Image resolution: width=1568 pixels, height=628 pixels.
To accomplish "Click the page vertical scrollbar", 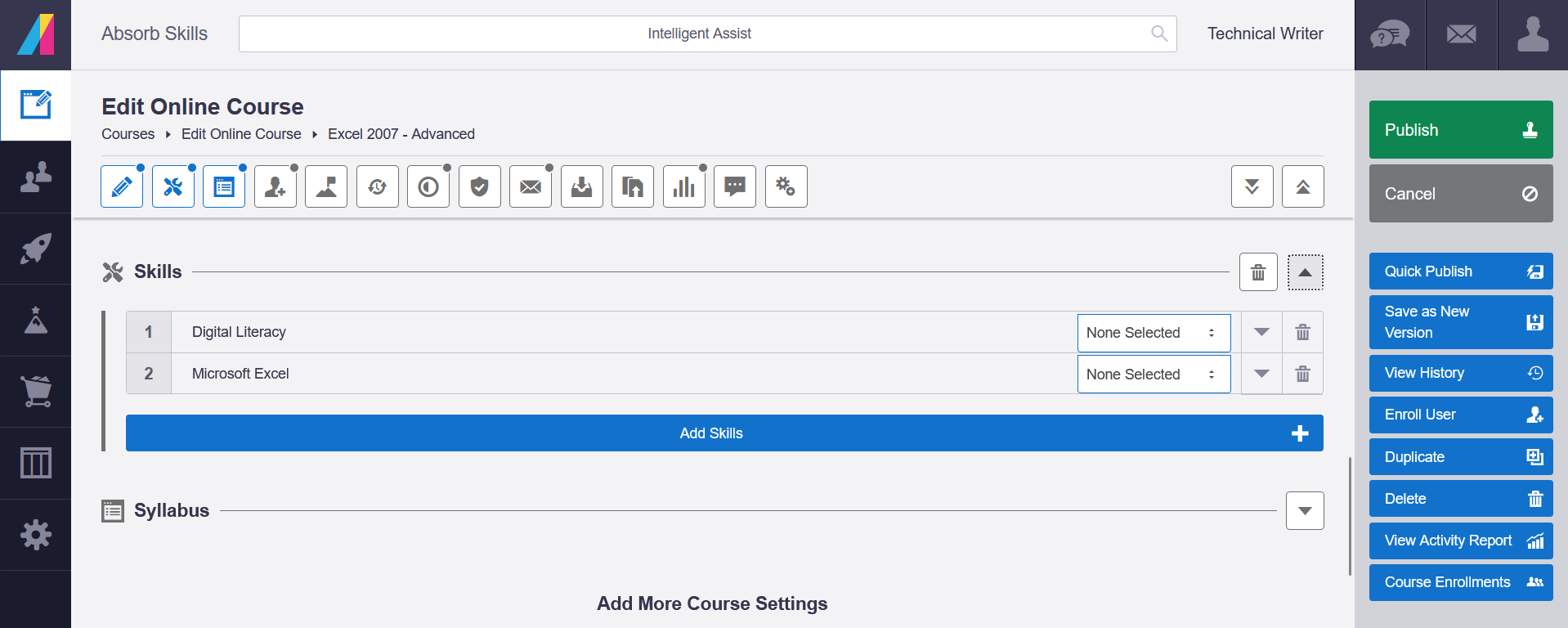I will coord(1350,516).
